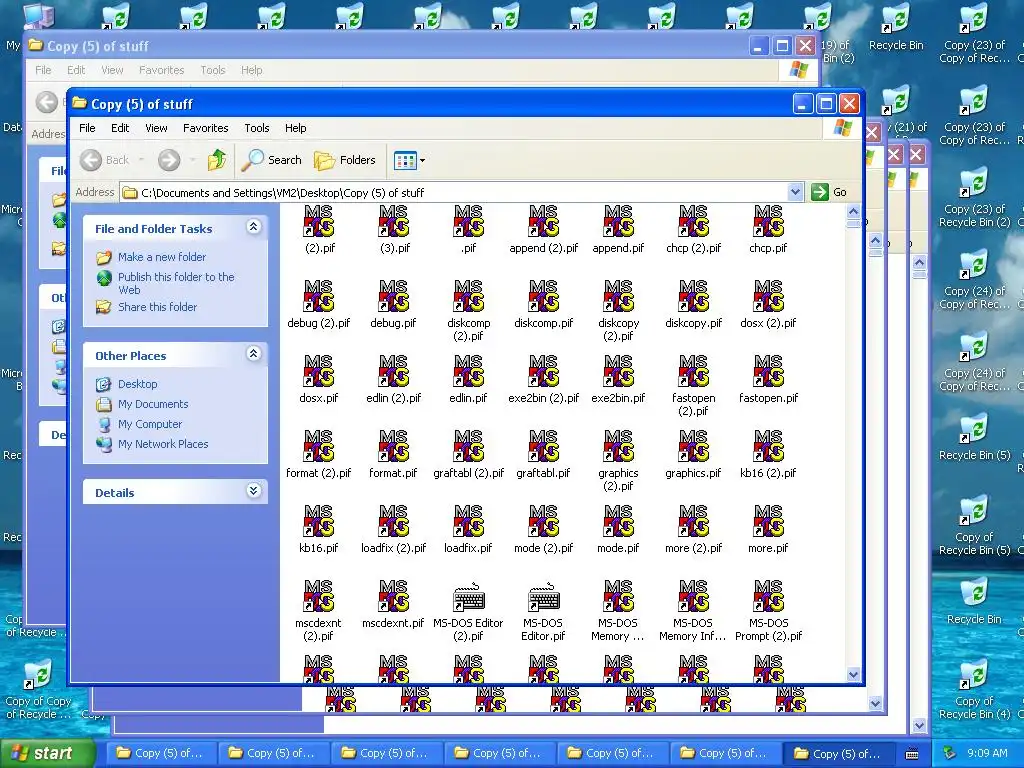The image size is (1024, 768).
Task: Select the fastopen.pif icon
Action: point(768,370)
